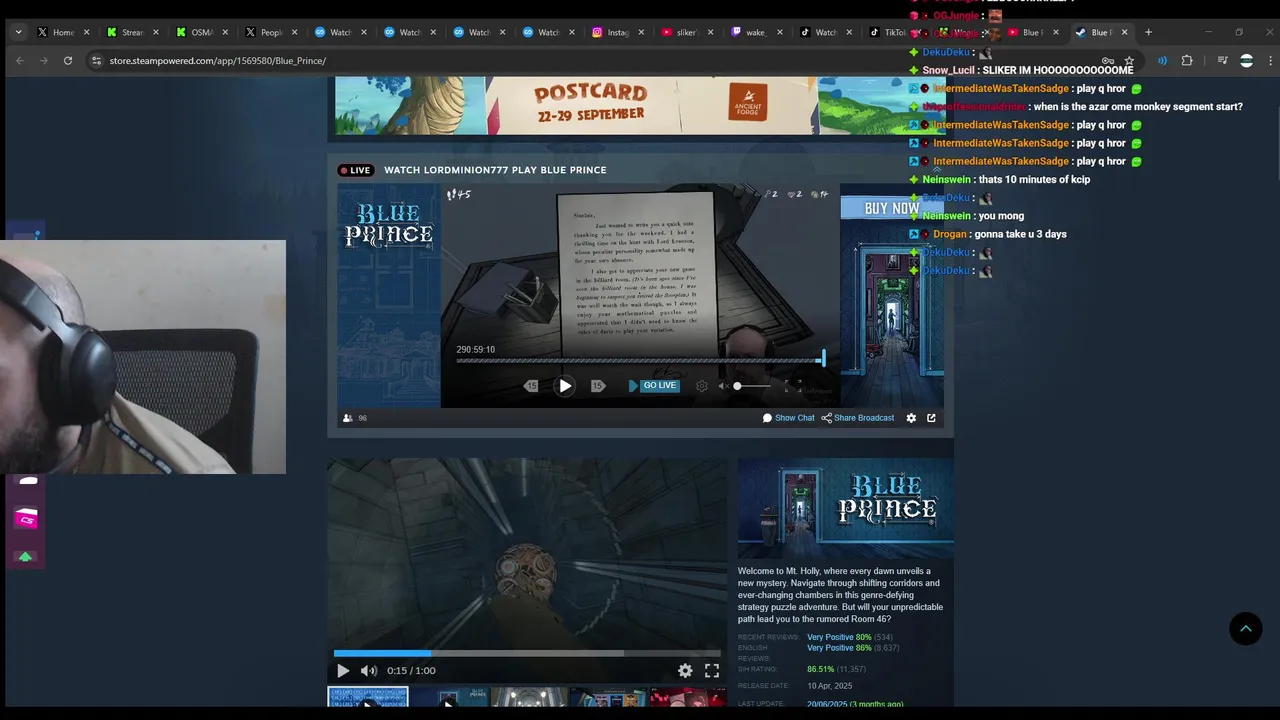Click the broadcast viewer count icon
The image size is (1280, 720).
coord(348,418)
